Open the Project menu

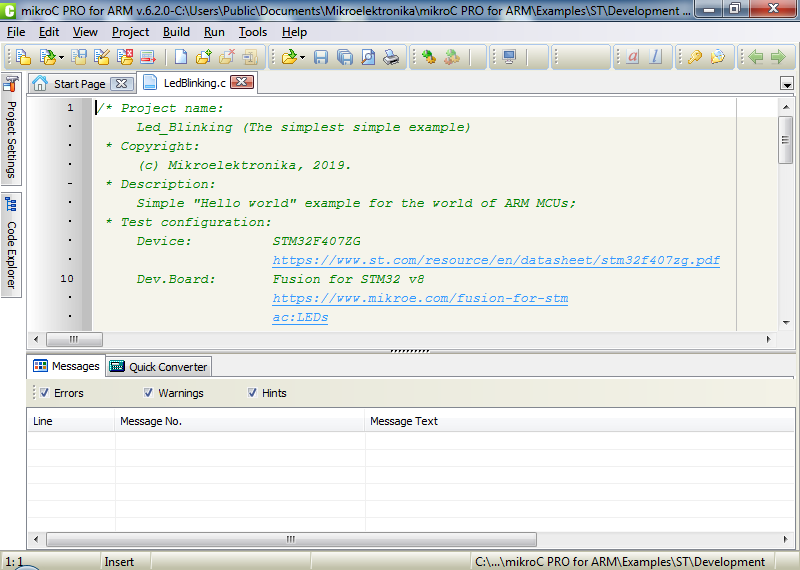(x=131, y=32)
